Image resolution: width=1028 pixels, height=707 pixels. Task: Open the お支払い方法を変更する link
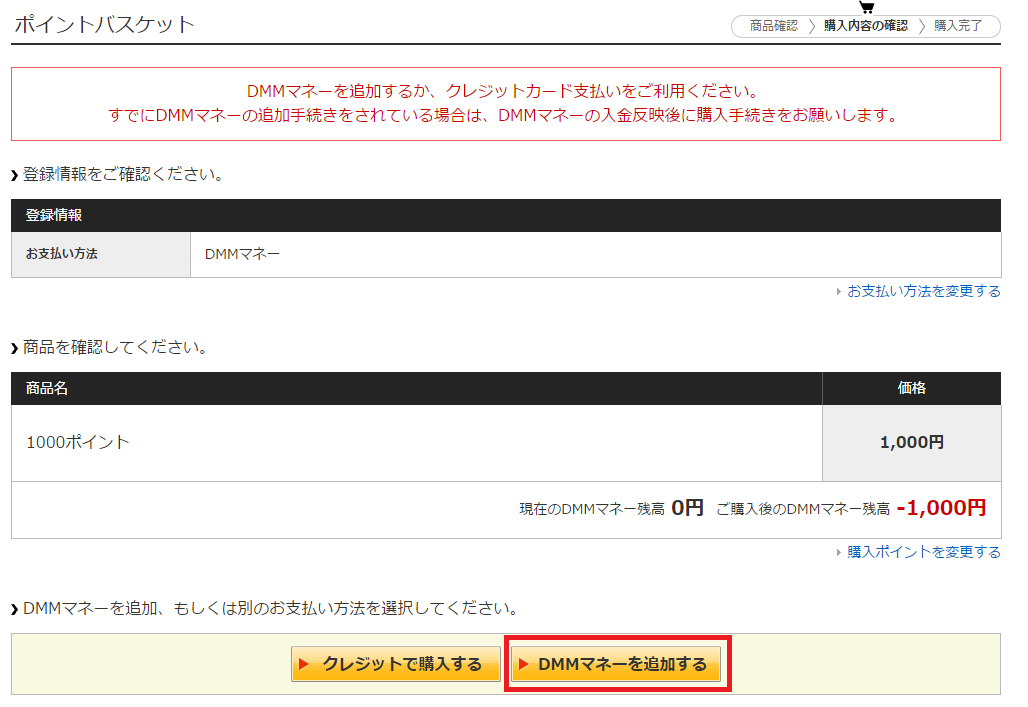point(923,291)
